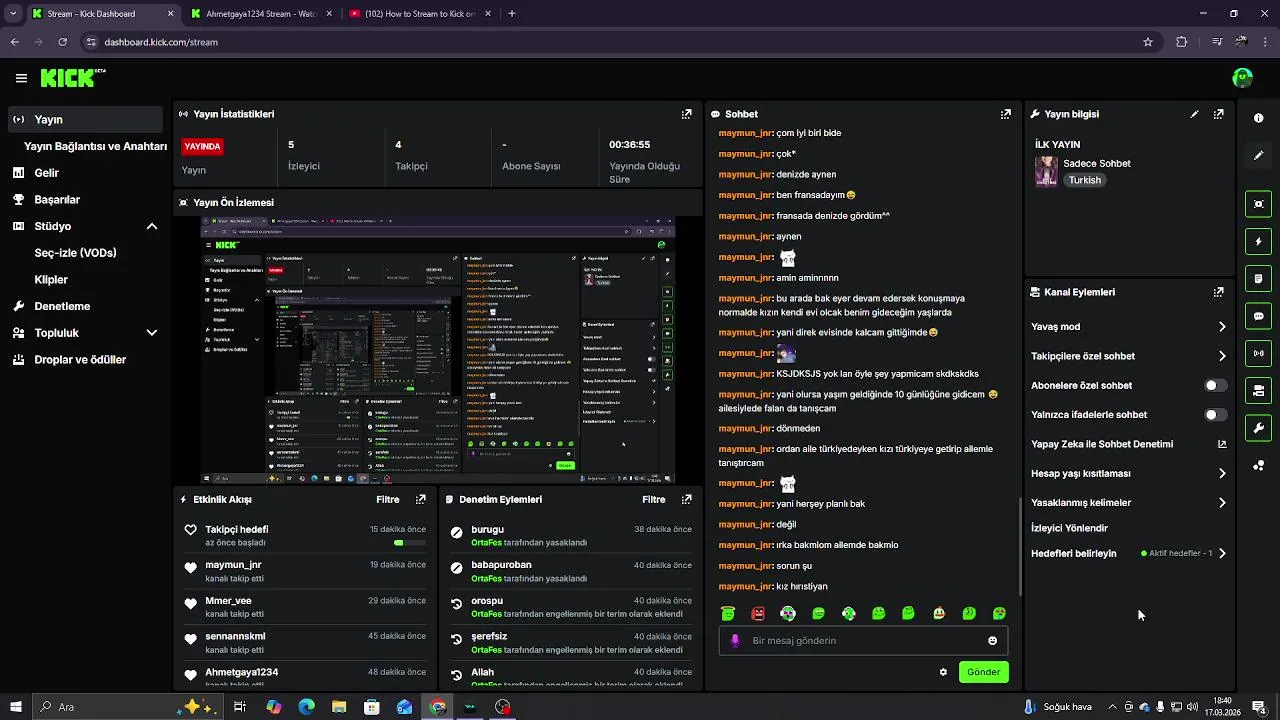
Task: Expand Yavaş mod options
Action: tap(1222, 327)
